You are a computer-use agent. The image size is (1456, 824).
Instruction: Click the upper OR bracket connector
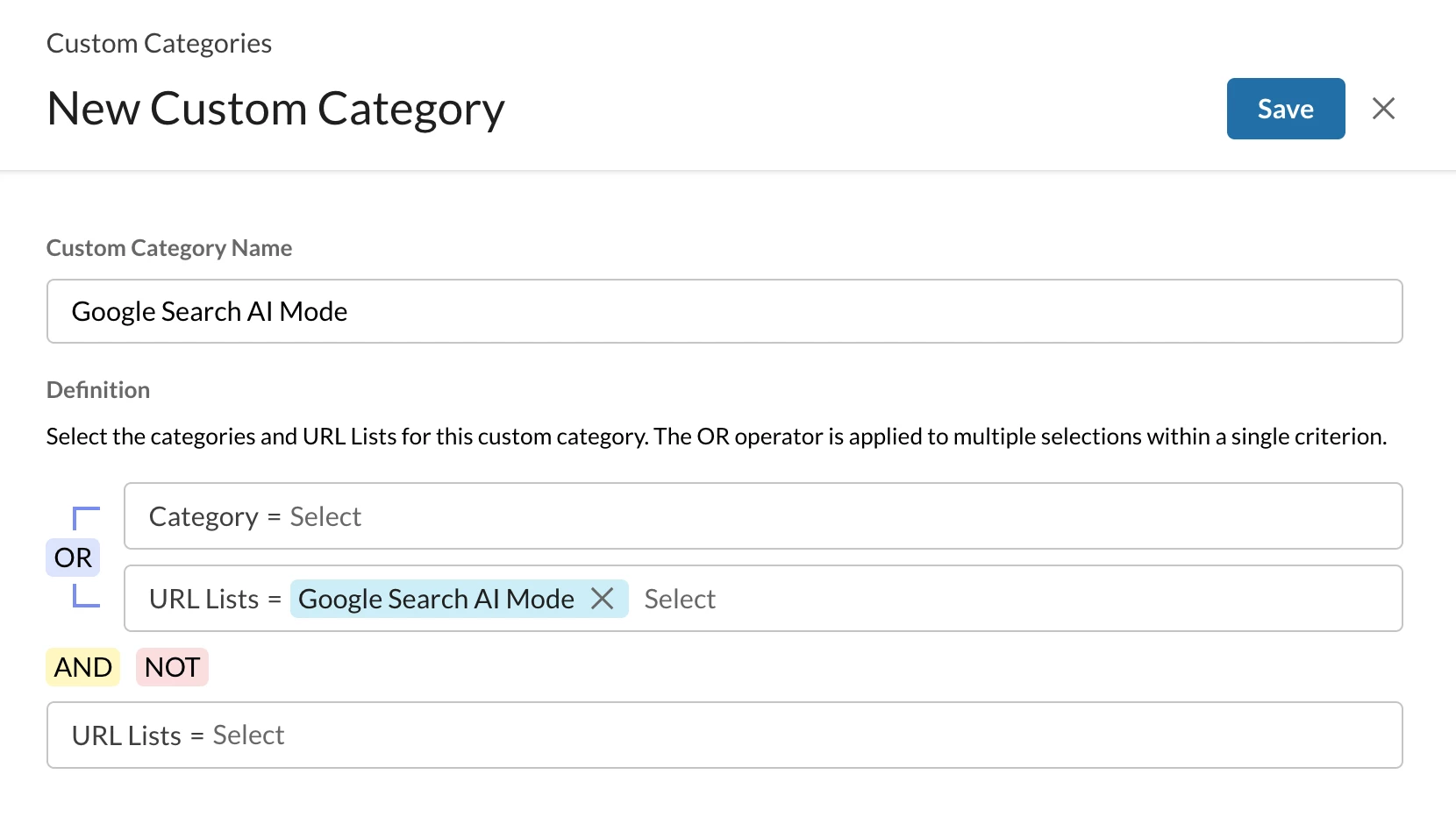pyautogui.click(x=86, y=517)
